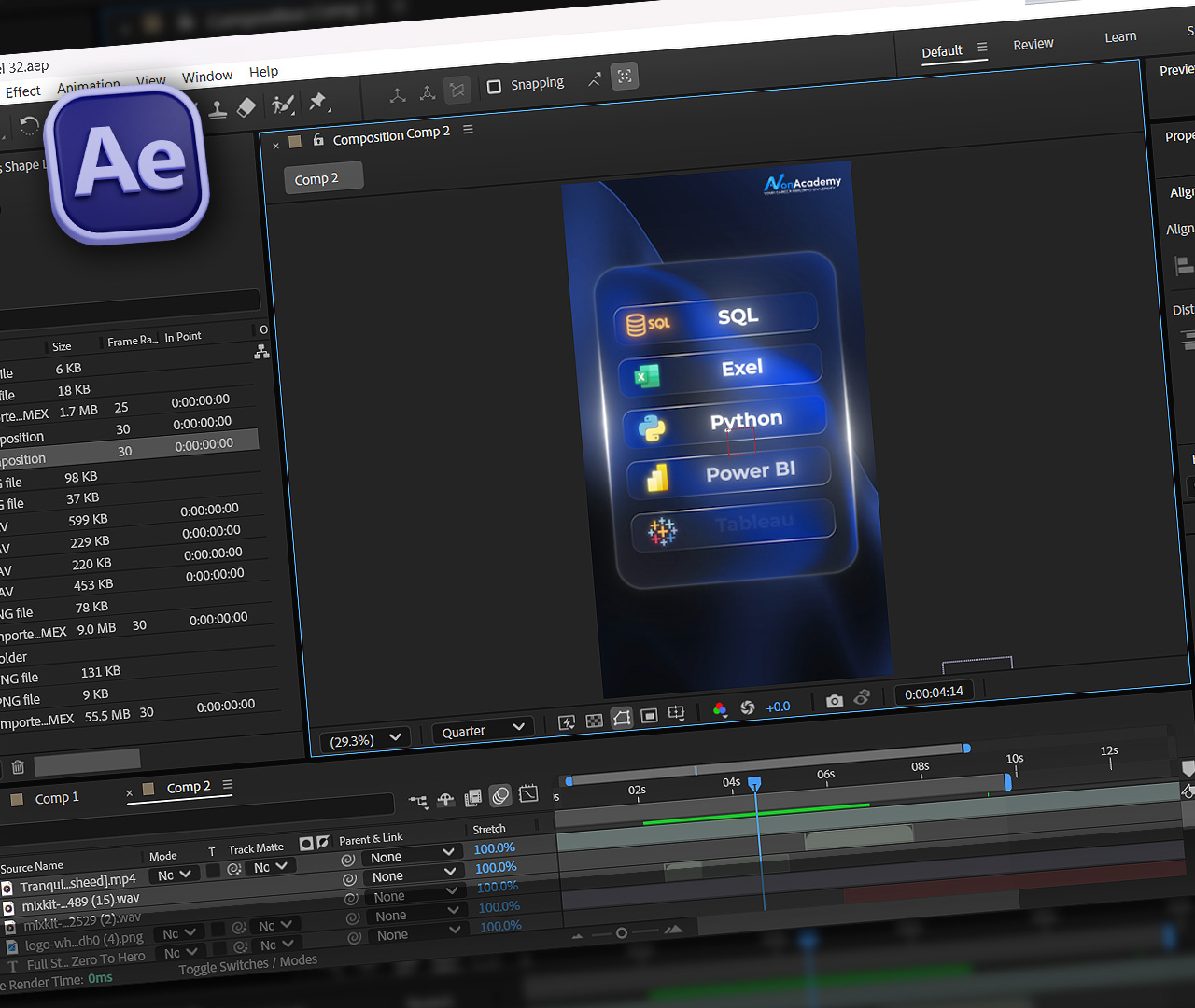This screenshot has height=1008, width=1195.
Task: Open the Quarter resolution dropdown
Action: 482,730
